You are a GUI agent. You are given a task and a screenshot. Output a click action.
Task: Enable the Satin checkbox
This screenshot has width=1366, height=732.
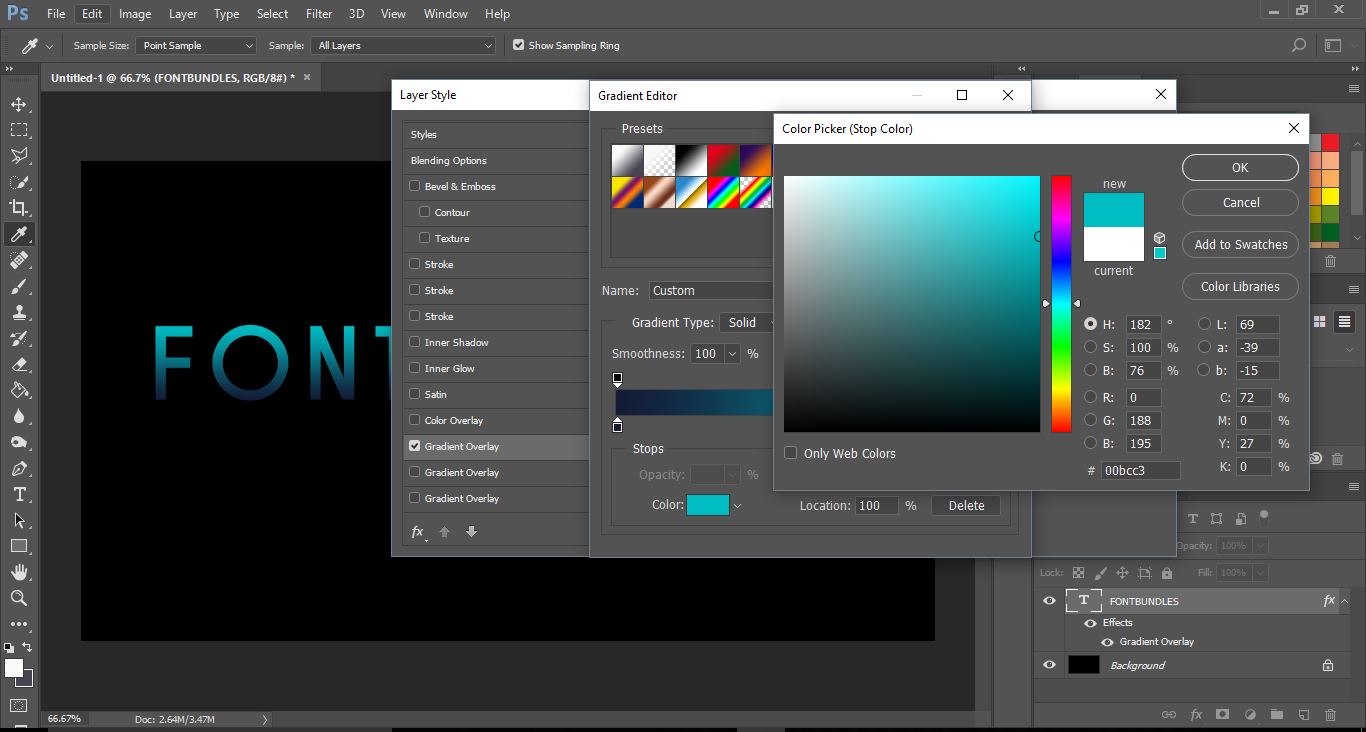(x=415, y=394)
